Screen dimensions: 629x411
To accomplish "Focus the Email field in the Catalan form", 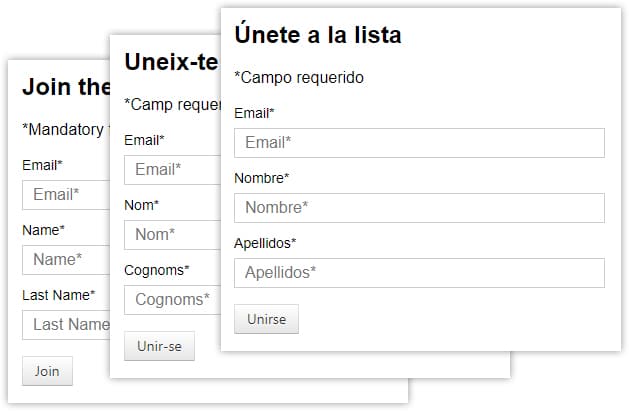I will point(172,170).
